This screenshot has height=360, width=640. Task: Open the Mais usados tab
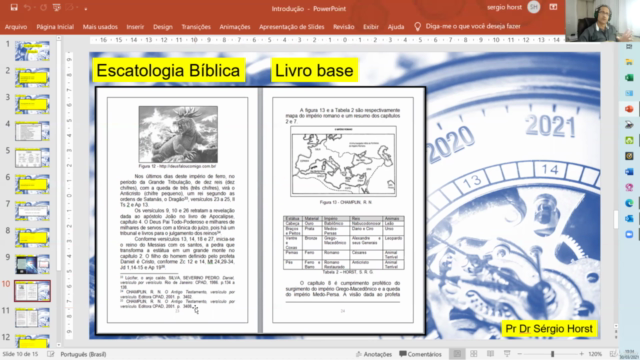click(100, 27)
